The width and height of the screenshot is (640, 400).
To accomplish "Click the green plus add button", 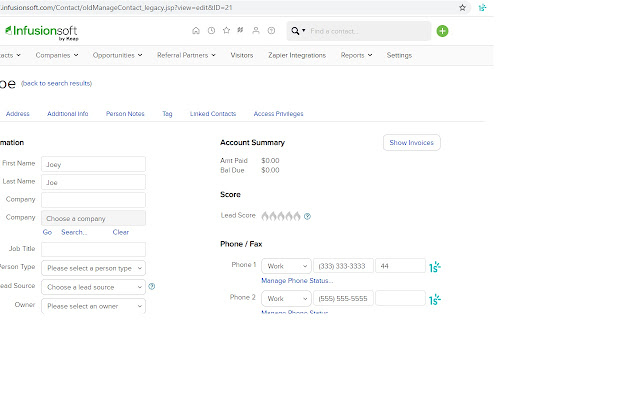I will pos(442,31).
